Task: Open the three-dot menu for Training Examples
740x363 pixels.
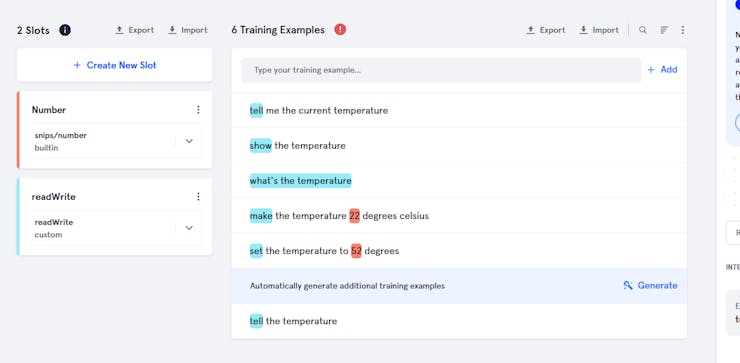Action: [682, 30]
